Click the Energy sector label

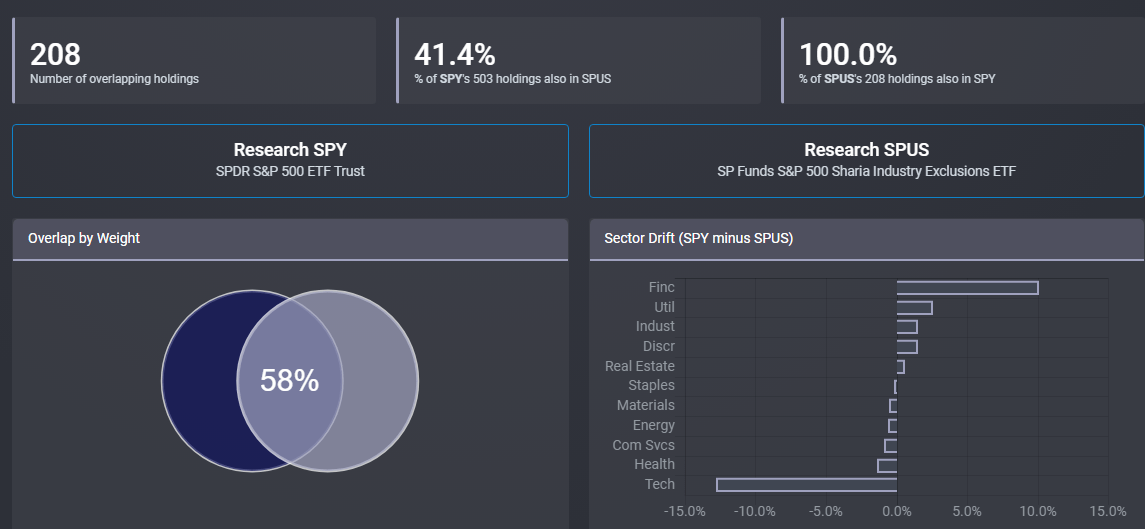(x=654, y=425)
